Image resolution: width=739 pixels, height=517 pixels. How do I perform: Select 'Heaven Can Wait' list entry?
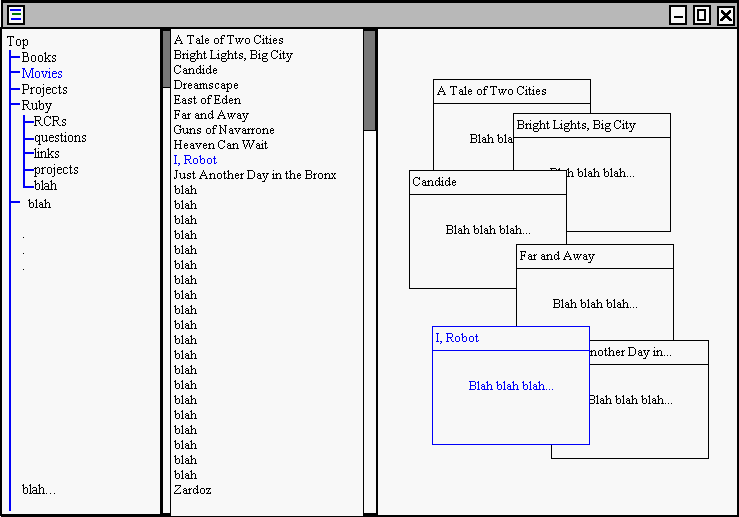pyautogui.click(x=220, y=145)
